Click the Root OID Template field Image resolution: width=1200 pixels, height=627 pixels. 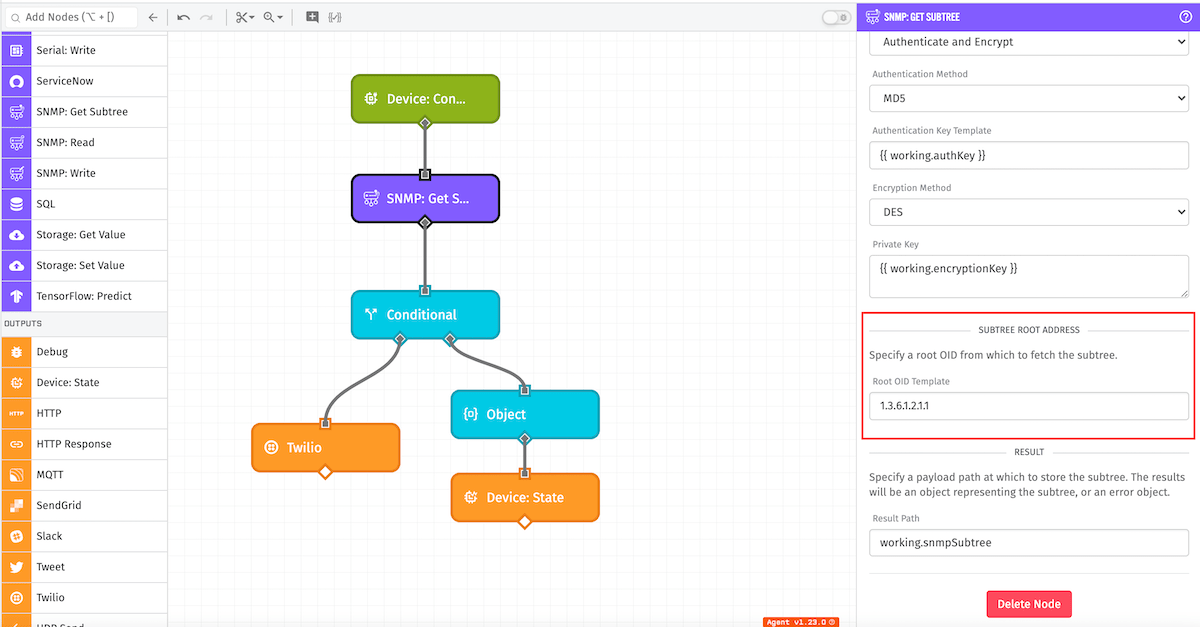[x=1029, y=406]
